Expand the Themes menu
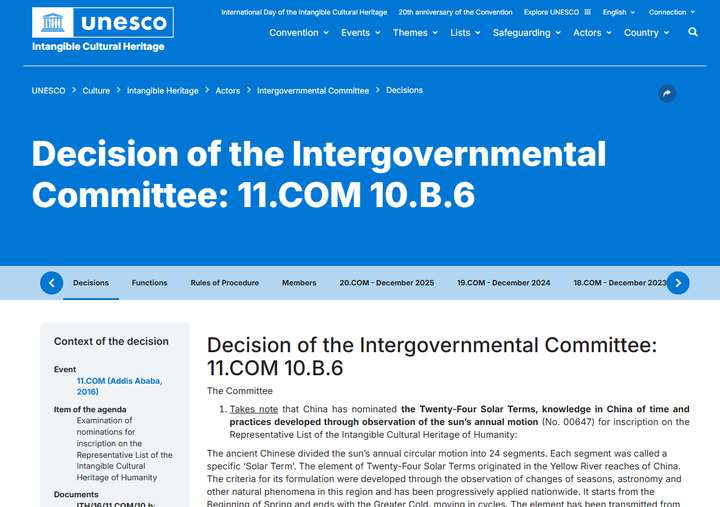 [415, 33]
